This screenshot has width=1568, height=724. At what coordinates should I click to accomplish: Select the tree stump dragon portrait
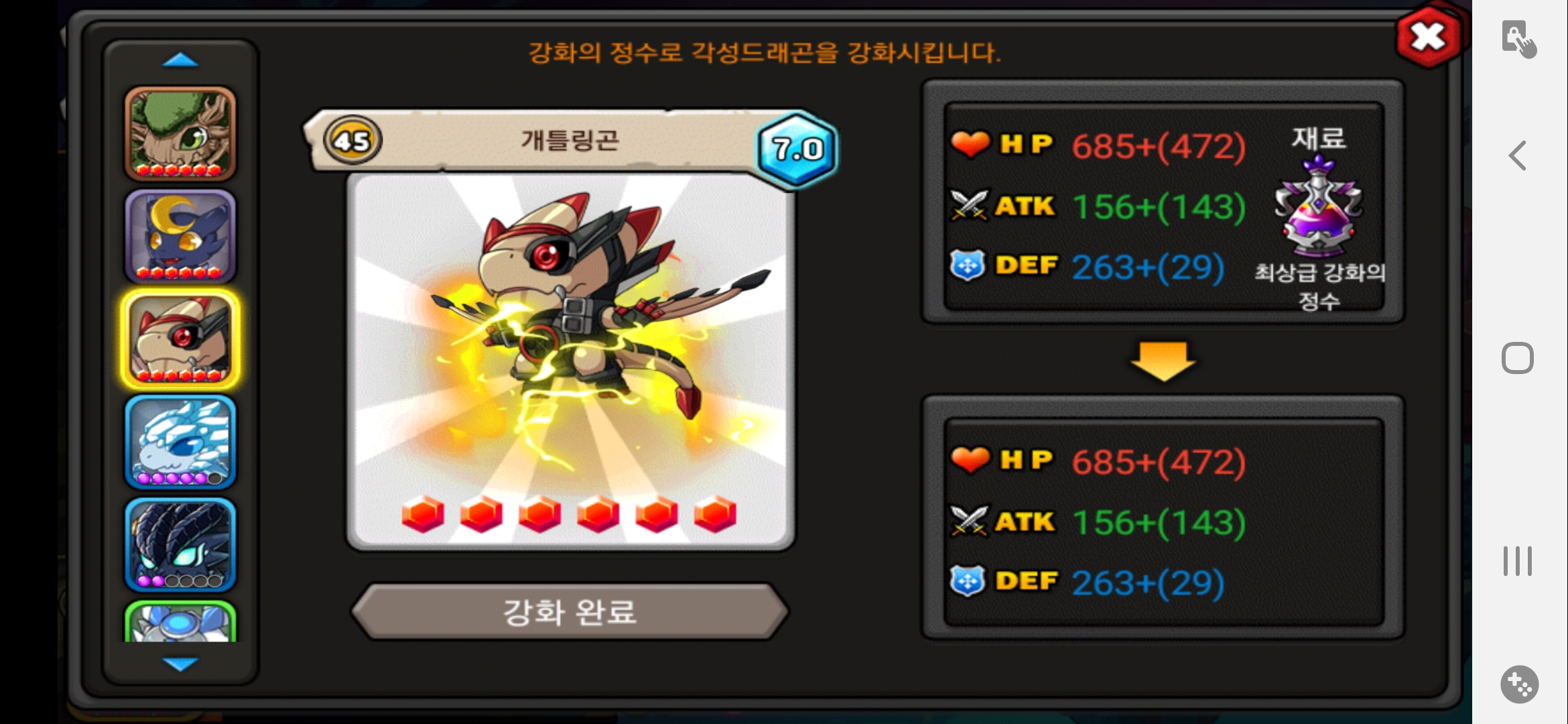[180, 133]
